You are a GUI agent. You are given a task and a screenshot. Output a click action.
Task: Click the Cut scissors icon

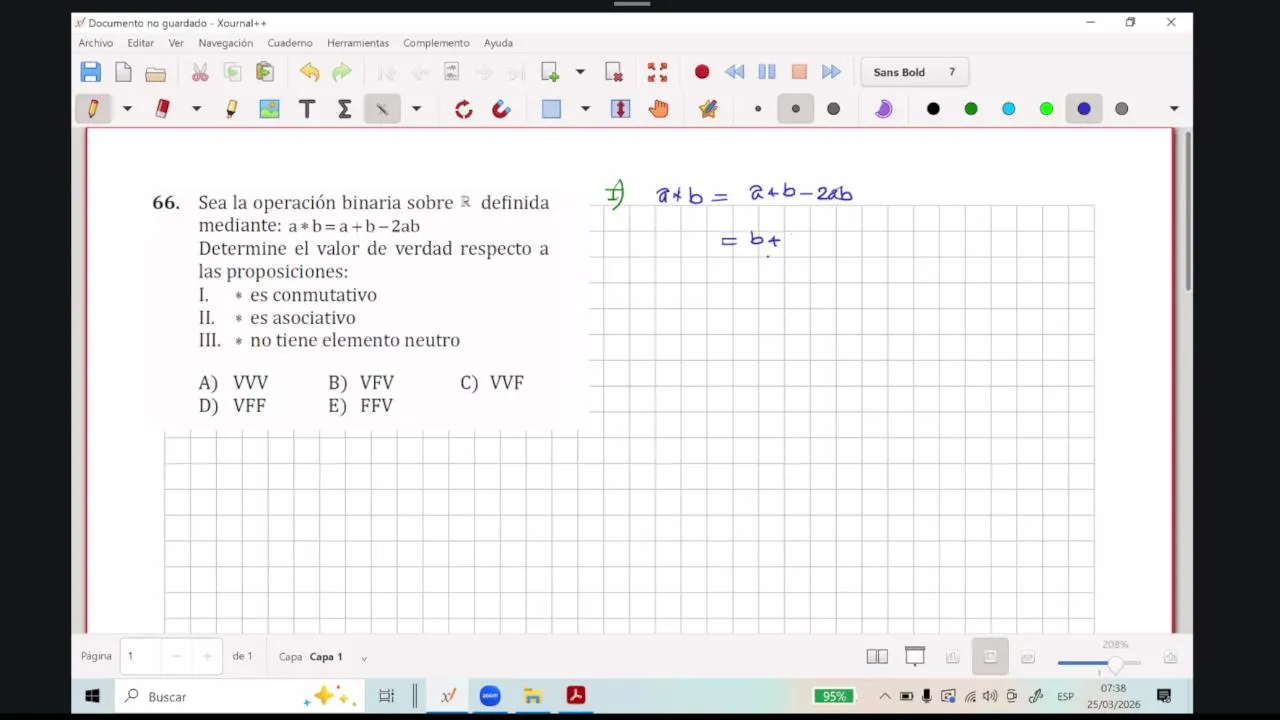[x=200, y=72]
